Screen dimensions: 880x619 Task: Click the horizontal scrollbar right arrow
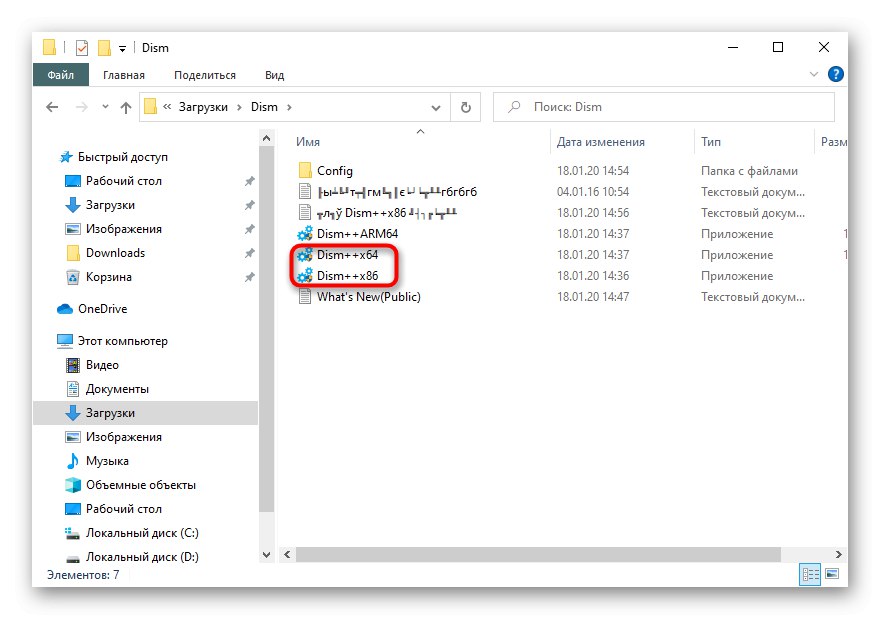[x=838, y=554]
